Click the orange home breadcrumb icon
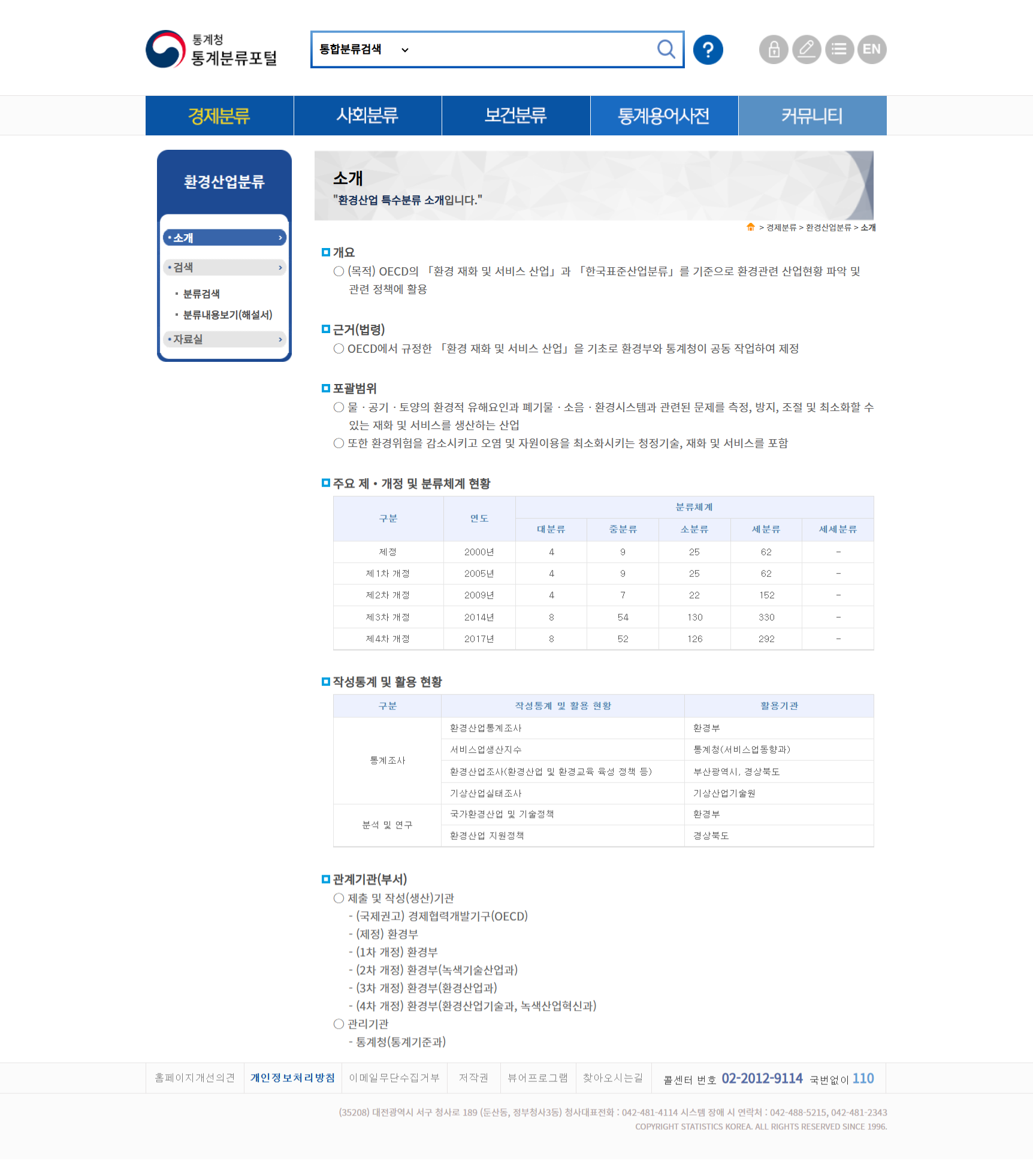The image size is (1033, 1176). pos(750,227)
